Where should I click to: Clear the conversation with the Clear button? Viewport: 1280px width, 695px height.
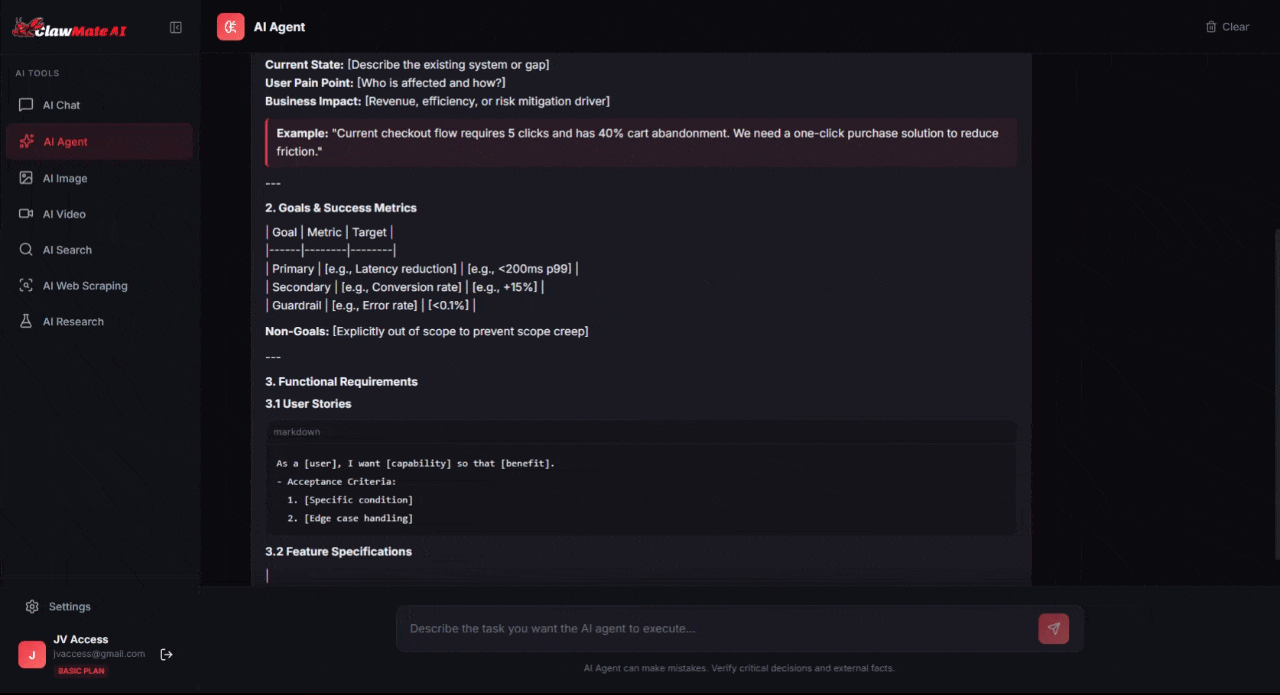click(1227, 27)
